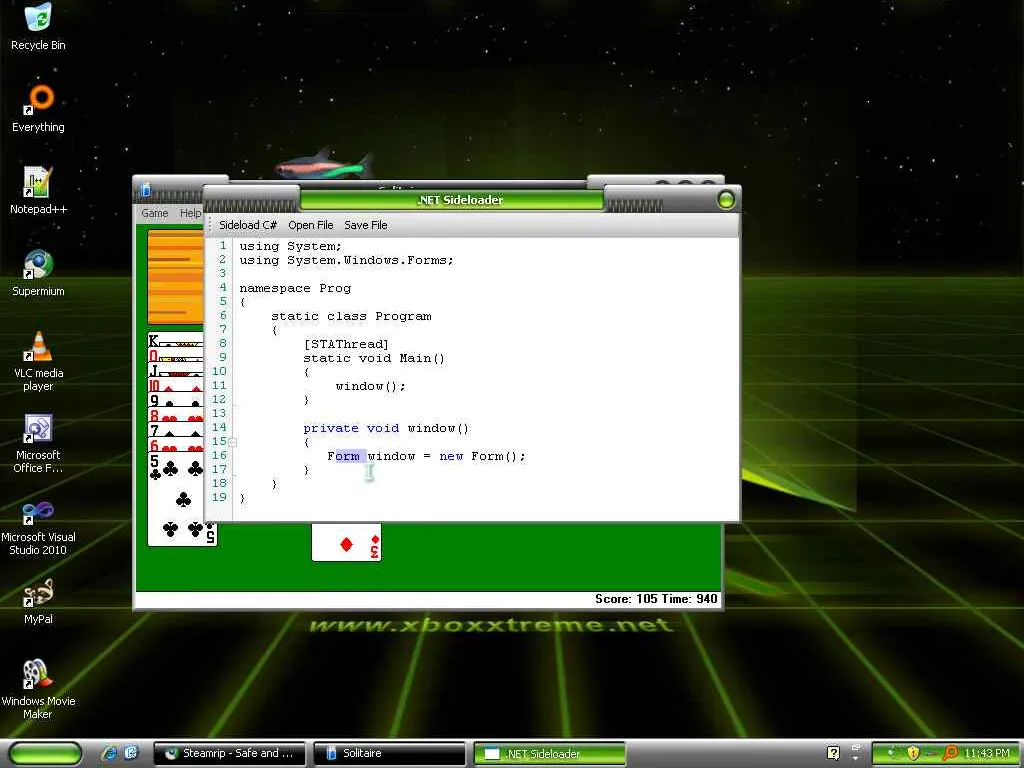Launch the Windows Movie Maker shortcut
The image size is (1024, 768).
click(38, 690)
